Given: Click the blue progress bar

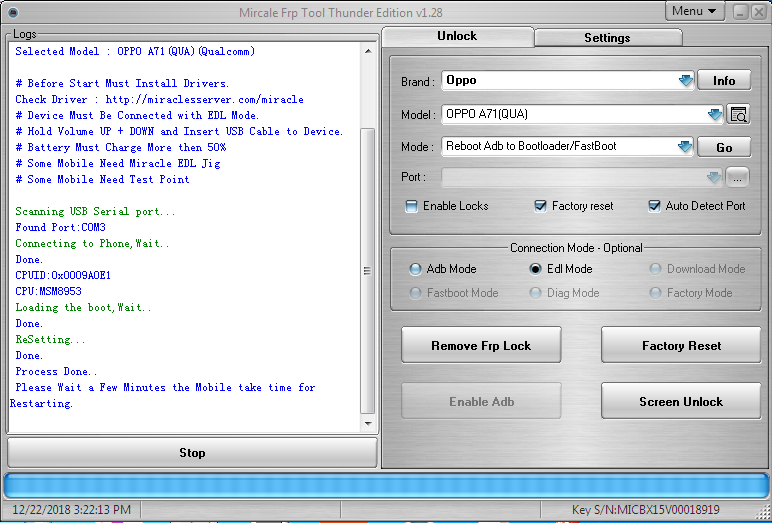Looking at the screenshot, I should pyautogui.click(x=386, y=486).
